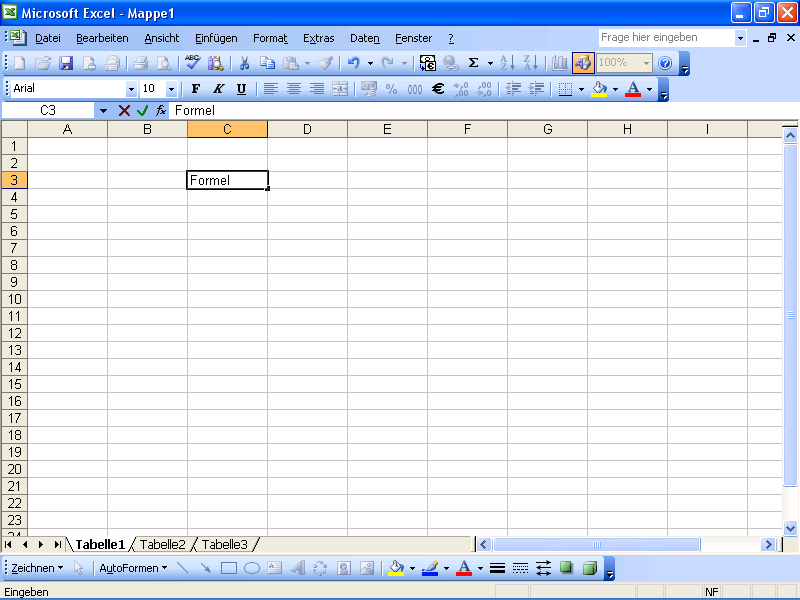Click the Undo arrow icon
This screenshot has height=600, width=800.
[x=353, y=63]
